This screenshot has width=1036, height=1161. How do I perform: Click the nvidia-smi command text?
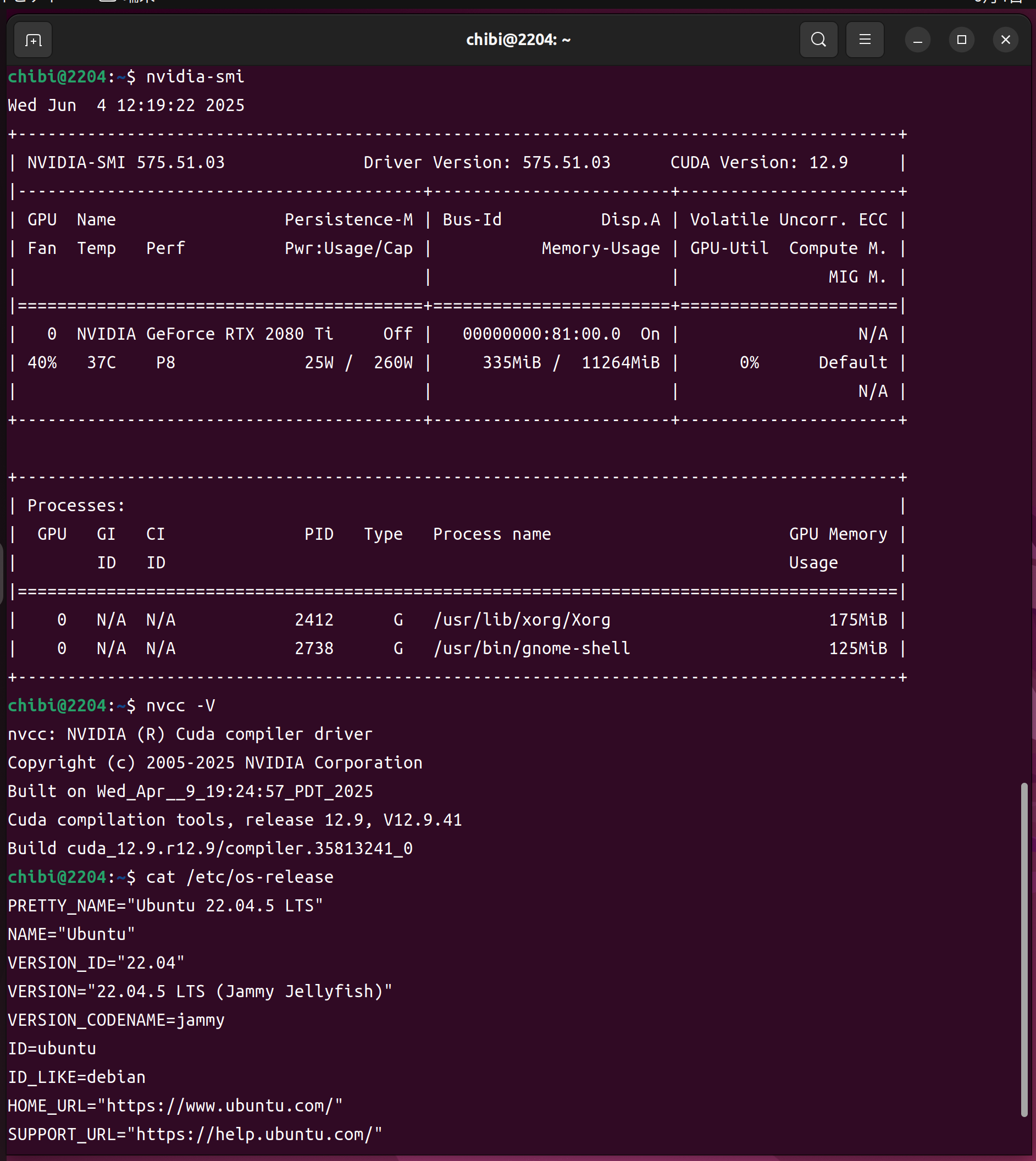(x=195, y=77)
